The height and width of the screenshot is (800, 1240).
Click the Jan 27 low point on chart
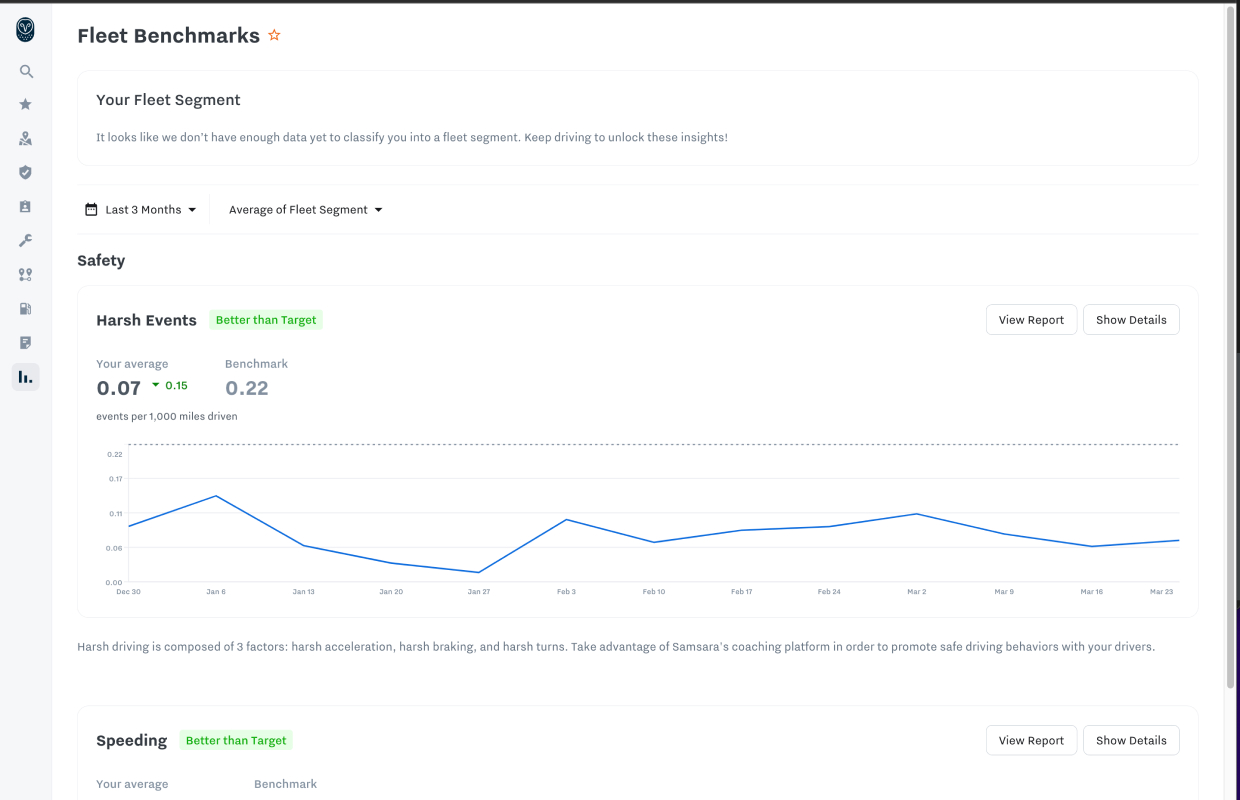(x=479, y=572)
